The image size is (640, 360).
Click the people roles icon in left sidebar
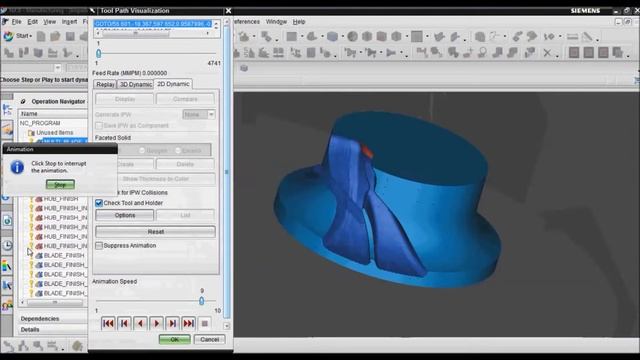coord(7,305)
